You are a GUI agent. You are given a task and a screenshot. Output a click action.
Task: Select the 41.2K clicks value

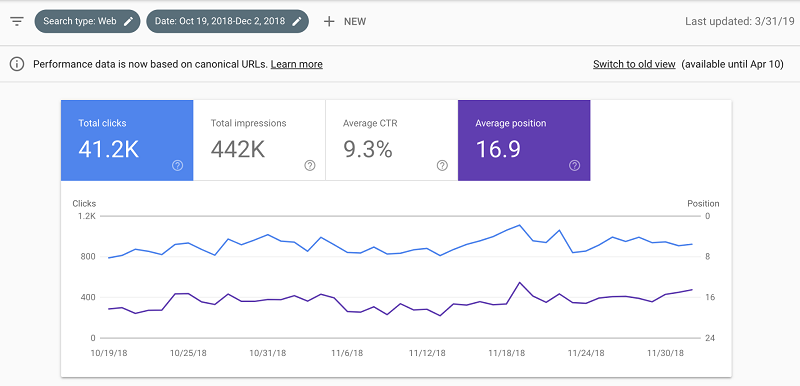pyautogui.click(x=108, y=149)
